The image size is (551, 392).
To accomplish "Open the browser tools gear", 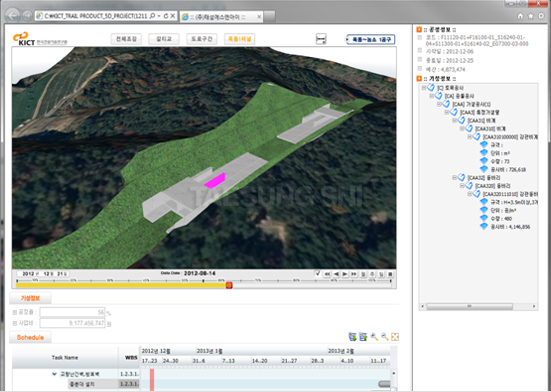I will pyautogui.click(x=542, y=16).
